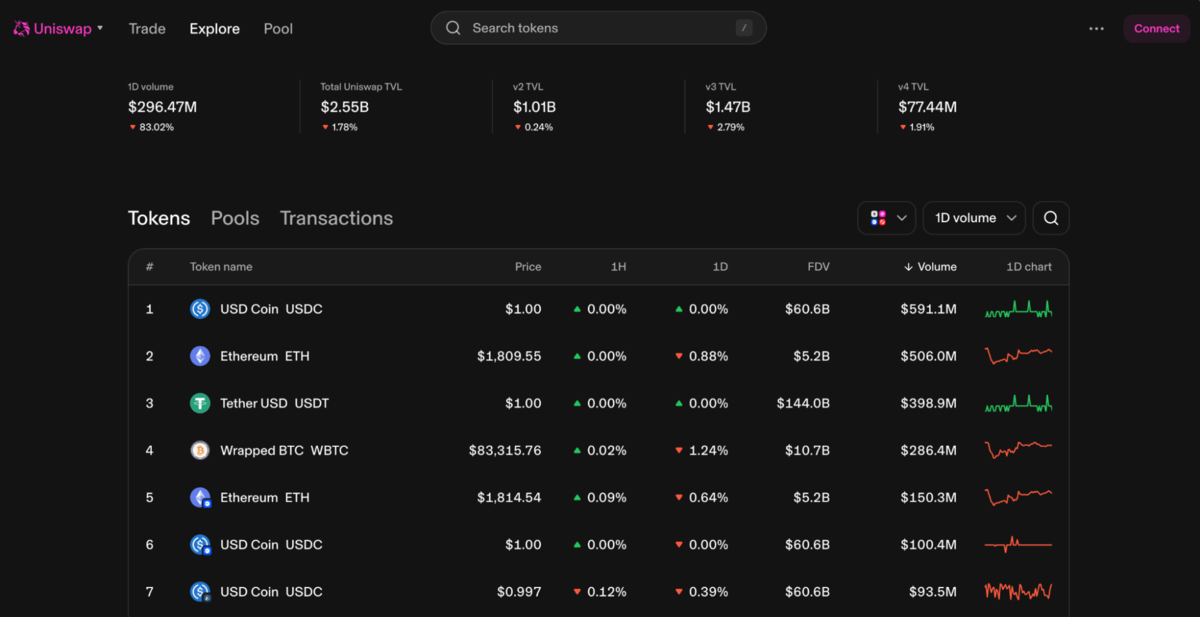Switch to the Transactions tab
This screenshot has width=1200, height=617.
point(336,218)
